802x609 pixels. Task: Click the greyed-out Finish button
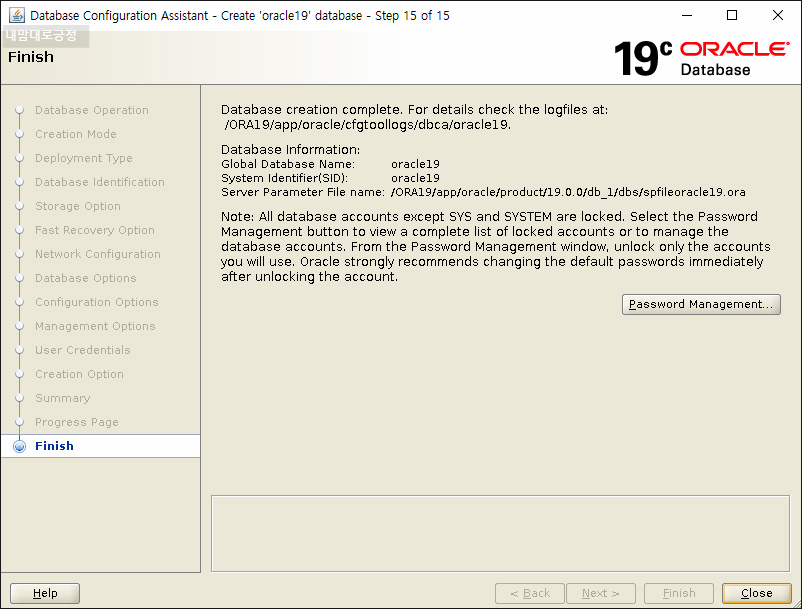point(679,593)
